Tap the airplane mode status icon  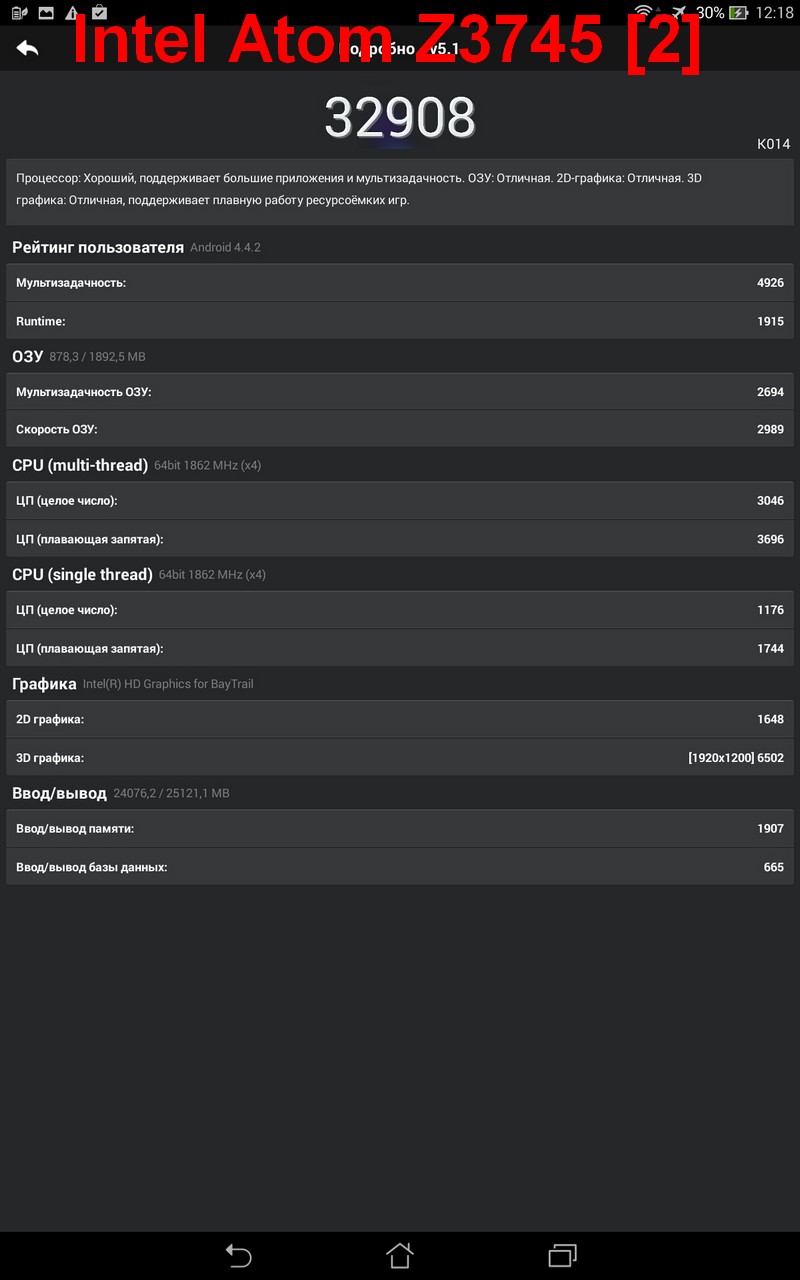click(679, 12)
